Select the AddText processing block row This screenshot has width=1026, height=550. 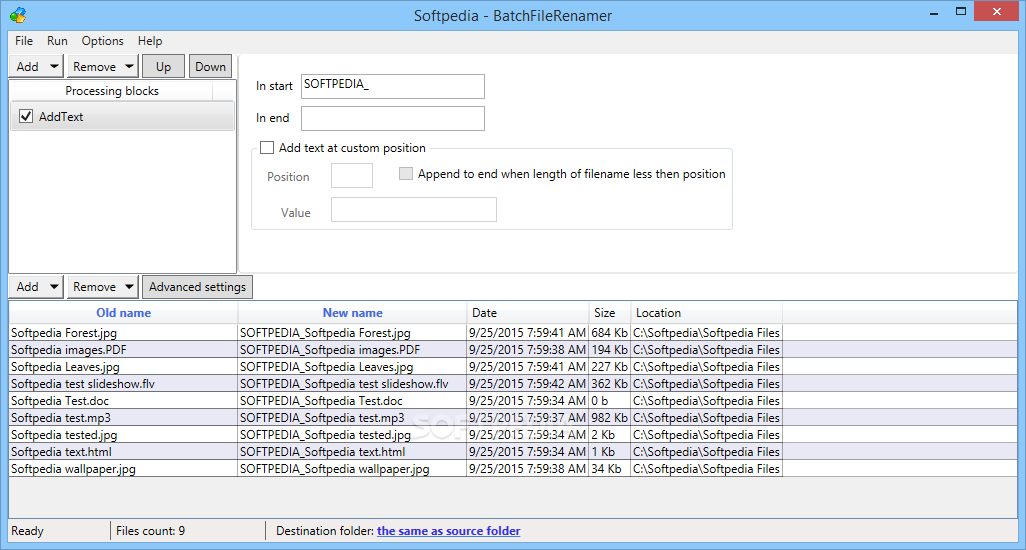tap(122, 116)
